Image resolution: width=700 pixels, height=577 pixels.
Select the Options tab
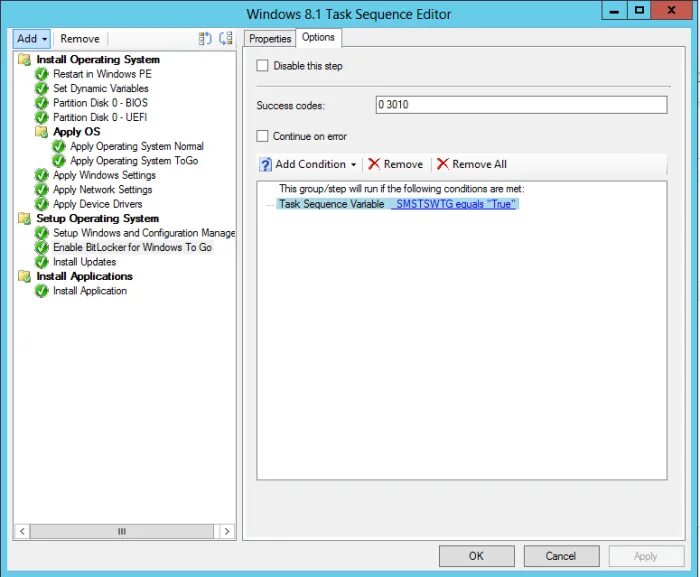318,37
